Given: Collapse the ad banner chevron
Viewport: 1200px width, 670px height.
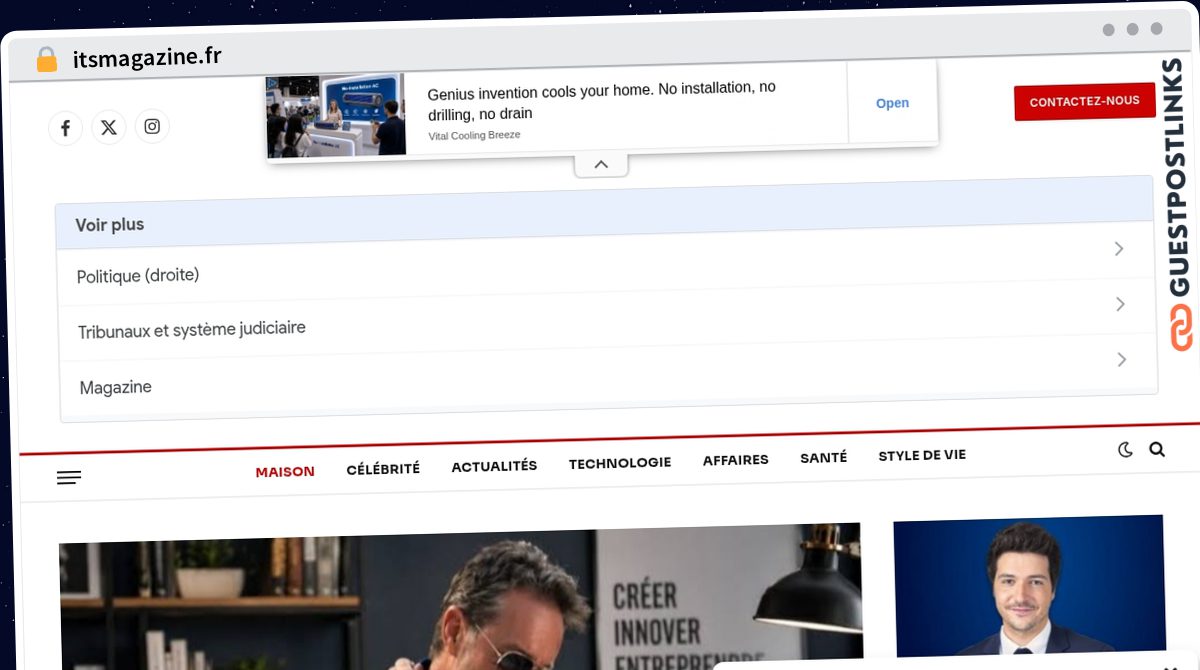Looking at the screenshot, I should tap(601, 165).
